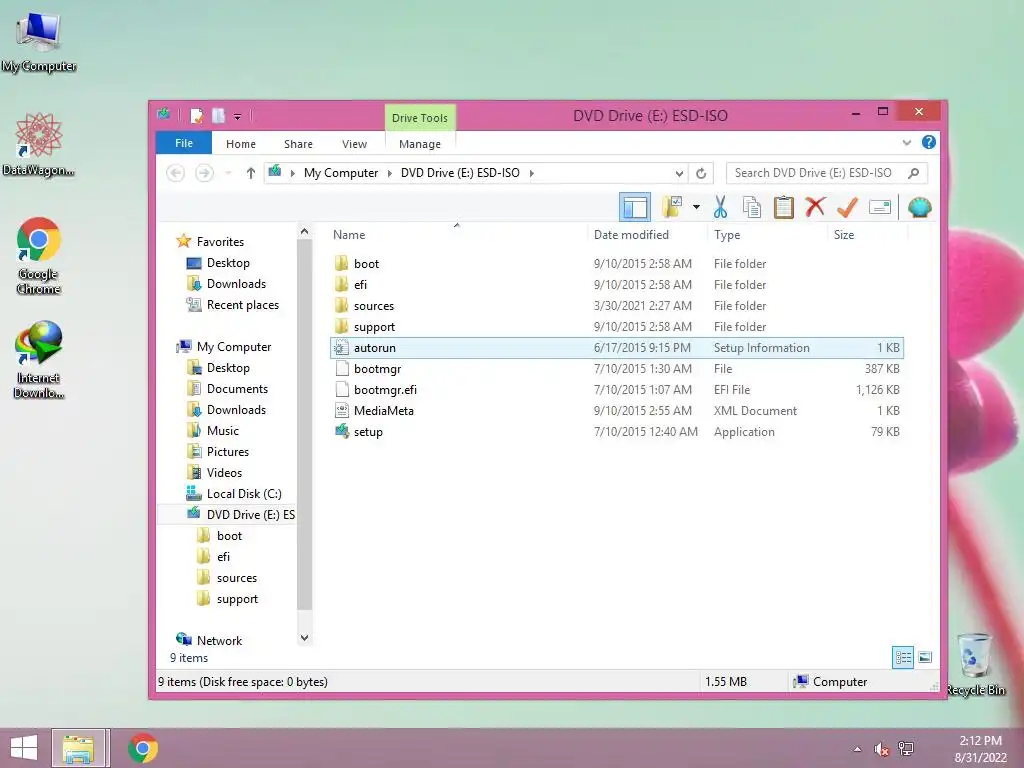This screenshot has width=1024, height=768.
Task: Click navigation pane scrollbar down arrow
Action: click(x=304, y=637)
